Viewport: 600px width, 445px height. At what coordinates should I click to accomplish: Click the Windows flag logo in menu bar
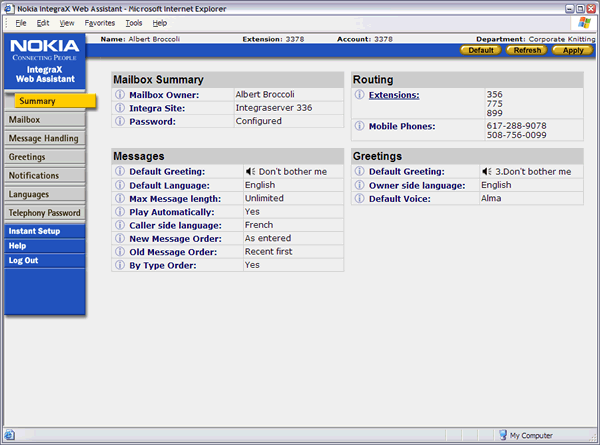tap(584, 23)
